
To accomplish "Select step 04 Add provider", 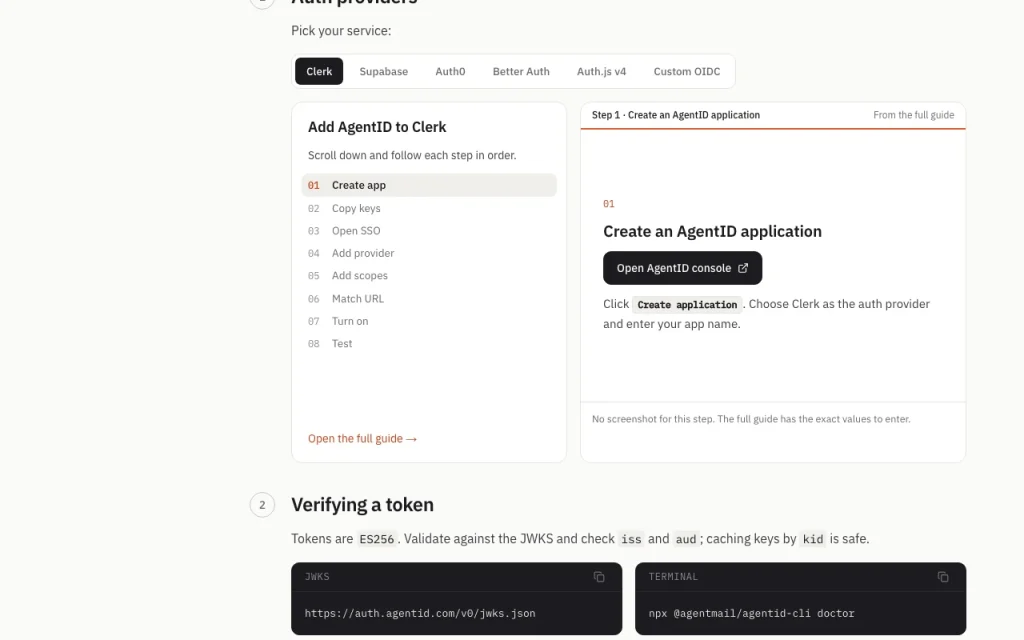I will (x=428, y=253).
